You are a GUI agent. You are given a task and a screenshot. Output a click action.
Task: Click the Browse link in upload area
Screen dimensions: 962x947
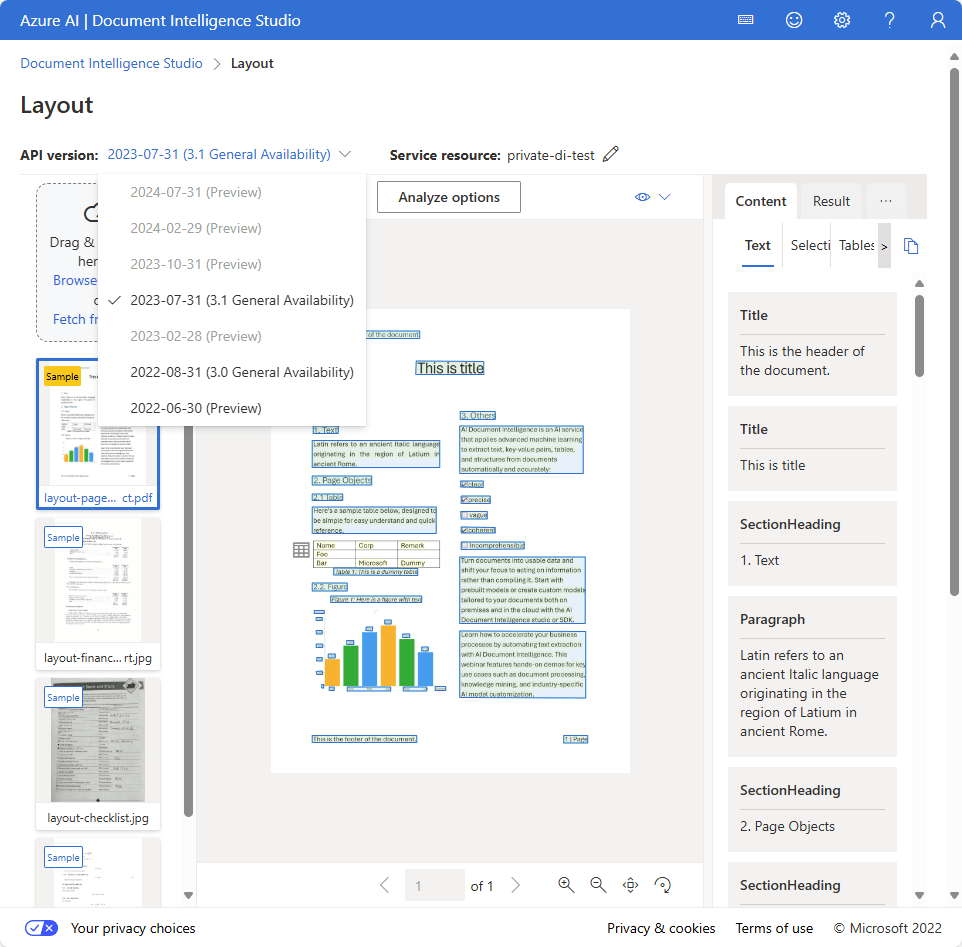click(75, 280)
